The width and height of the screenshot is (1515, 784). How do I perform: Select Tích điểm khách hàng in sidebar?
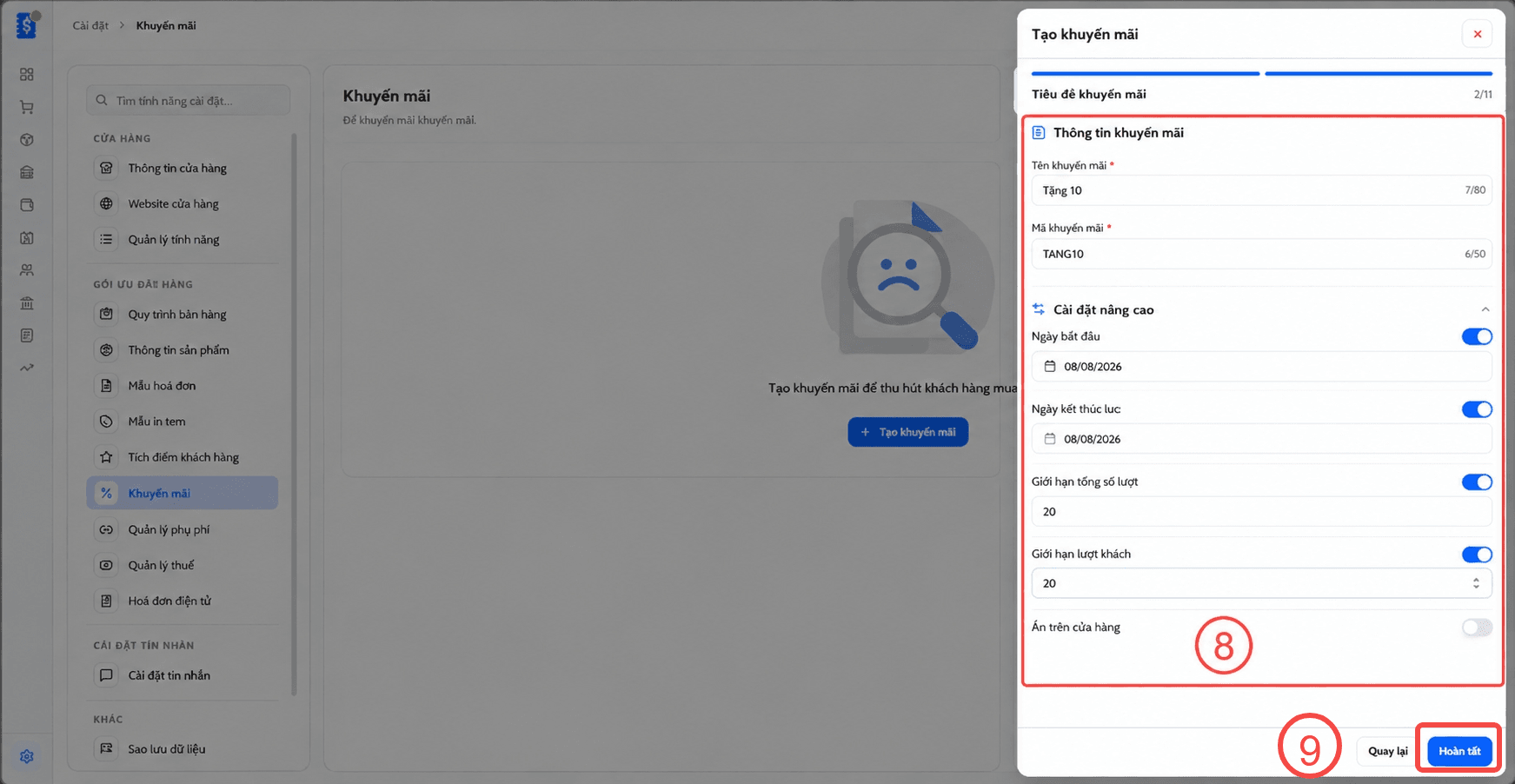pyautogui.click(x=183, y=457)
